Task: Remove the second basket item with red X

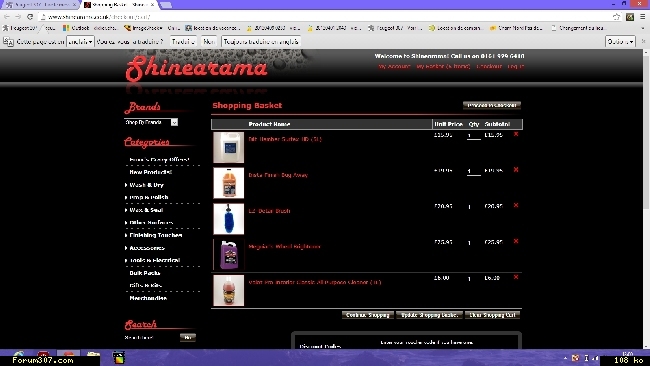Action: [x=516, y=170]
